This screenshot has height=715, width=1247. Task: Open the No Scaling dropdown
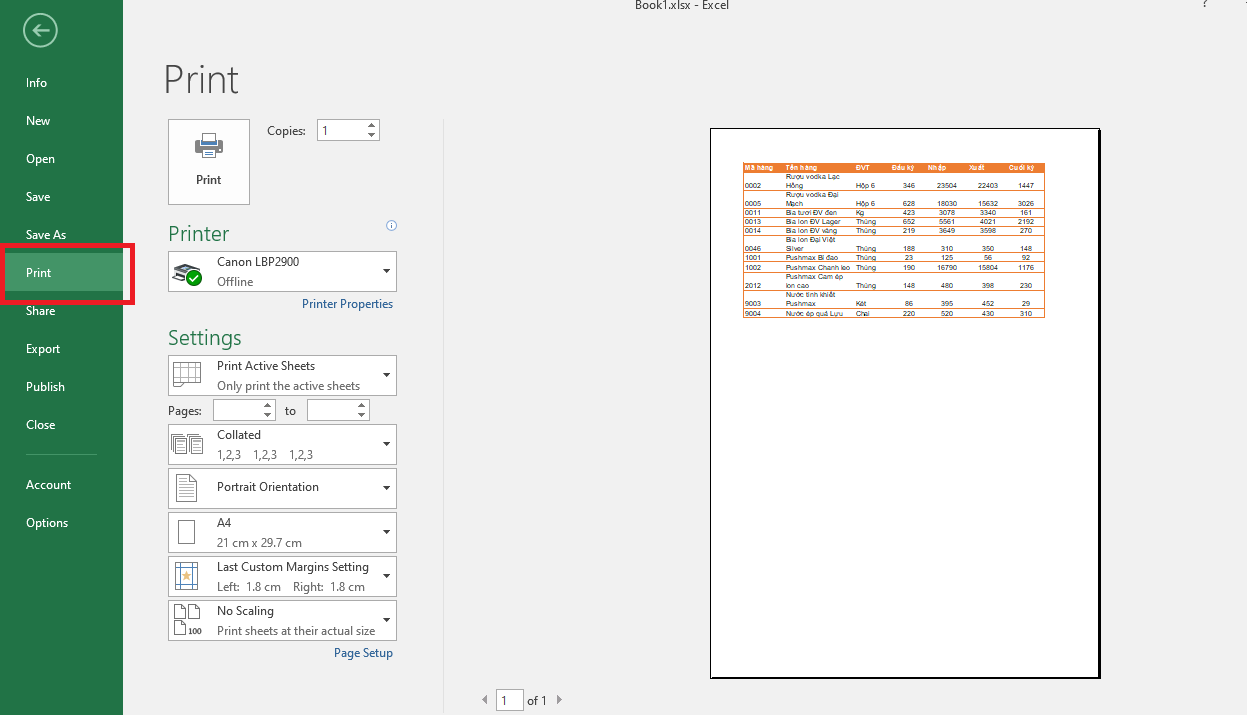386,620
